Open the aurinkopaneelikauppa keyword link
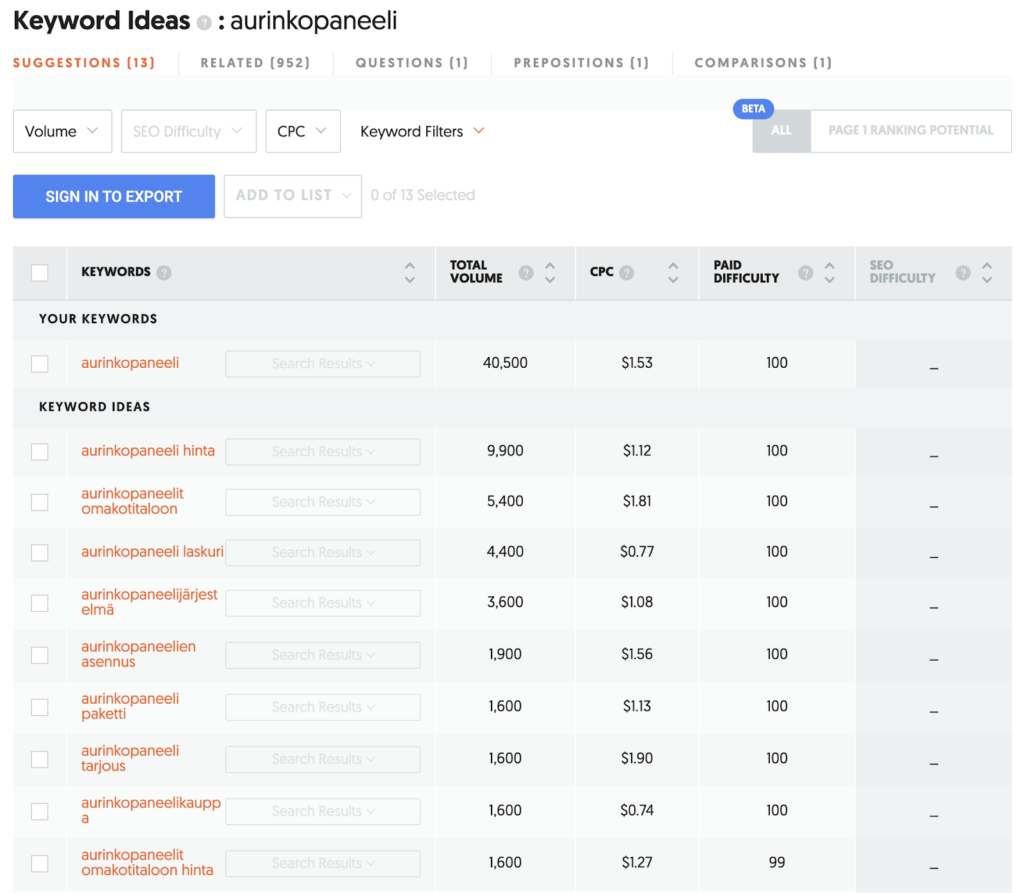The height and width of the screenshot is (893, 1024). [x=151, y=811]
